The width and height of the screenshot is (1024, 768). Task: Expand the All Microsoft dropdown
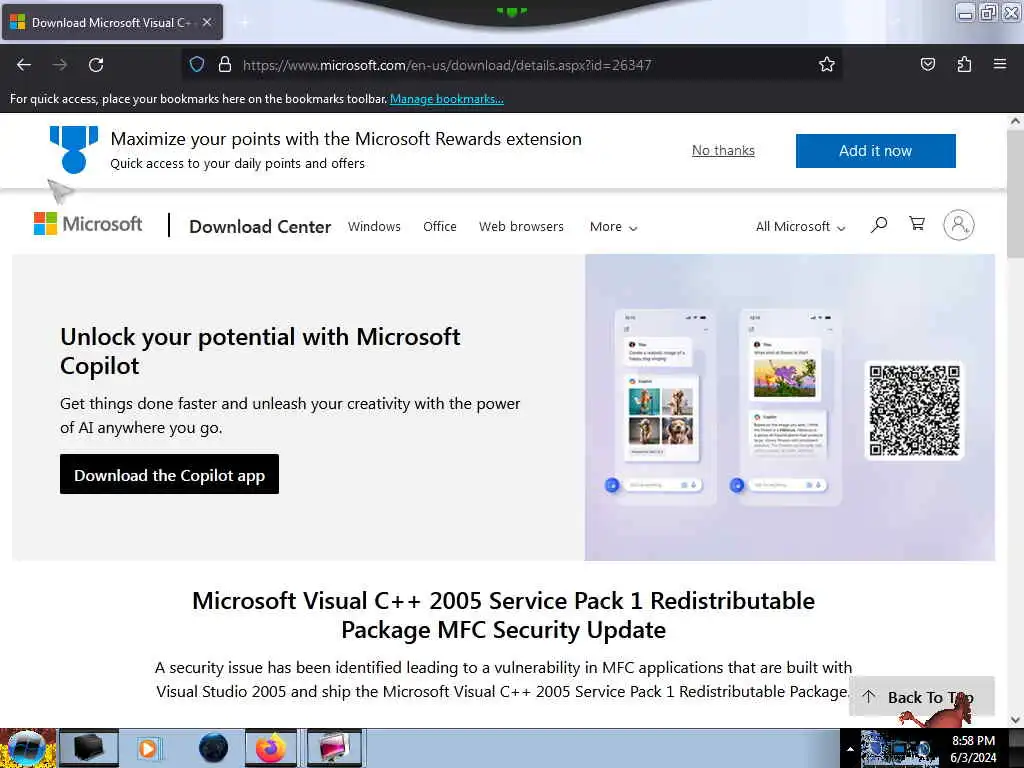tap(801, 227)
